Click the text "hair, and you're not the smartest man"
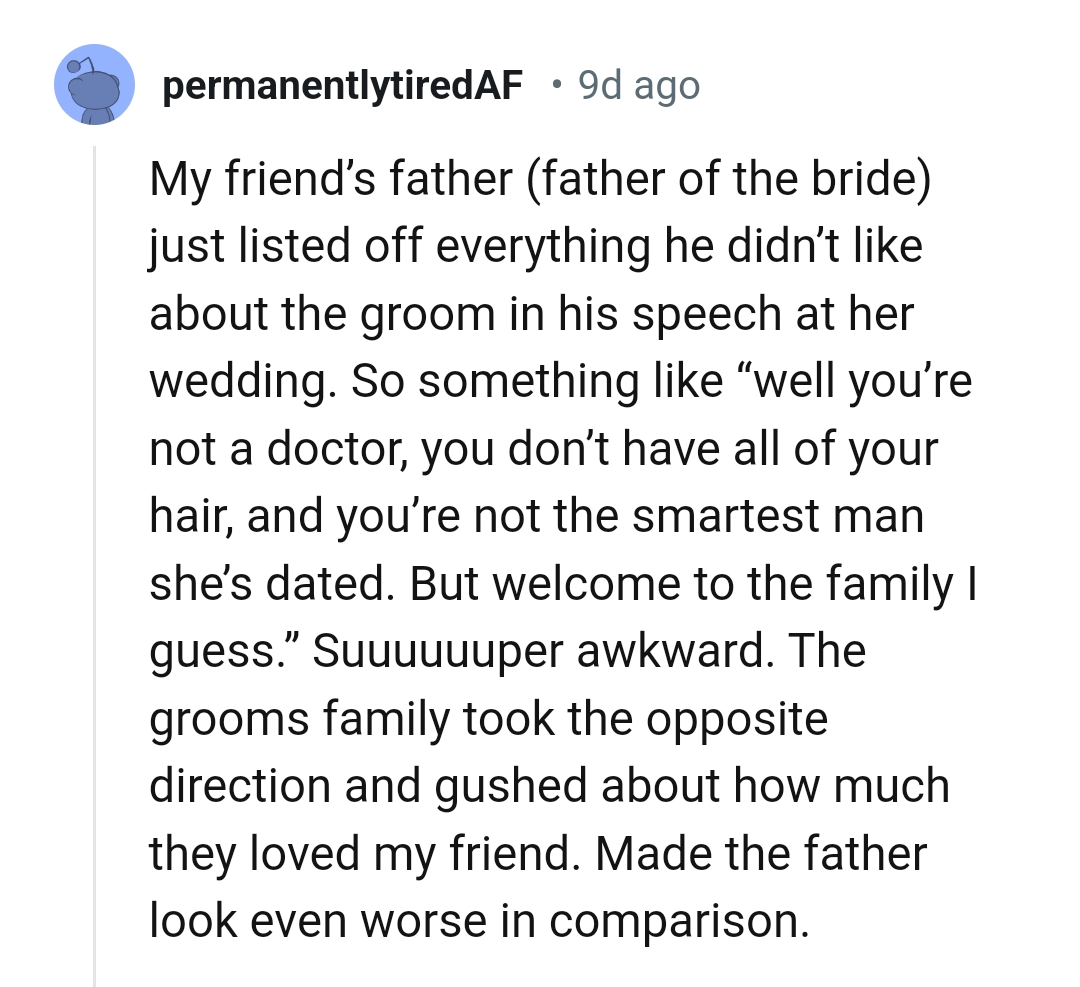The image size is (1080, 987). tap(536, 516)
